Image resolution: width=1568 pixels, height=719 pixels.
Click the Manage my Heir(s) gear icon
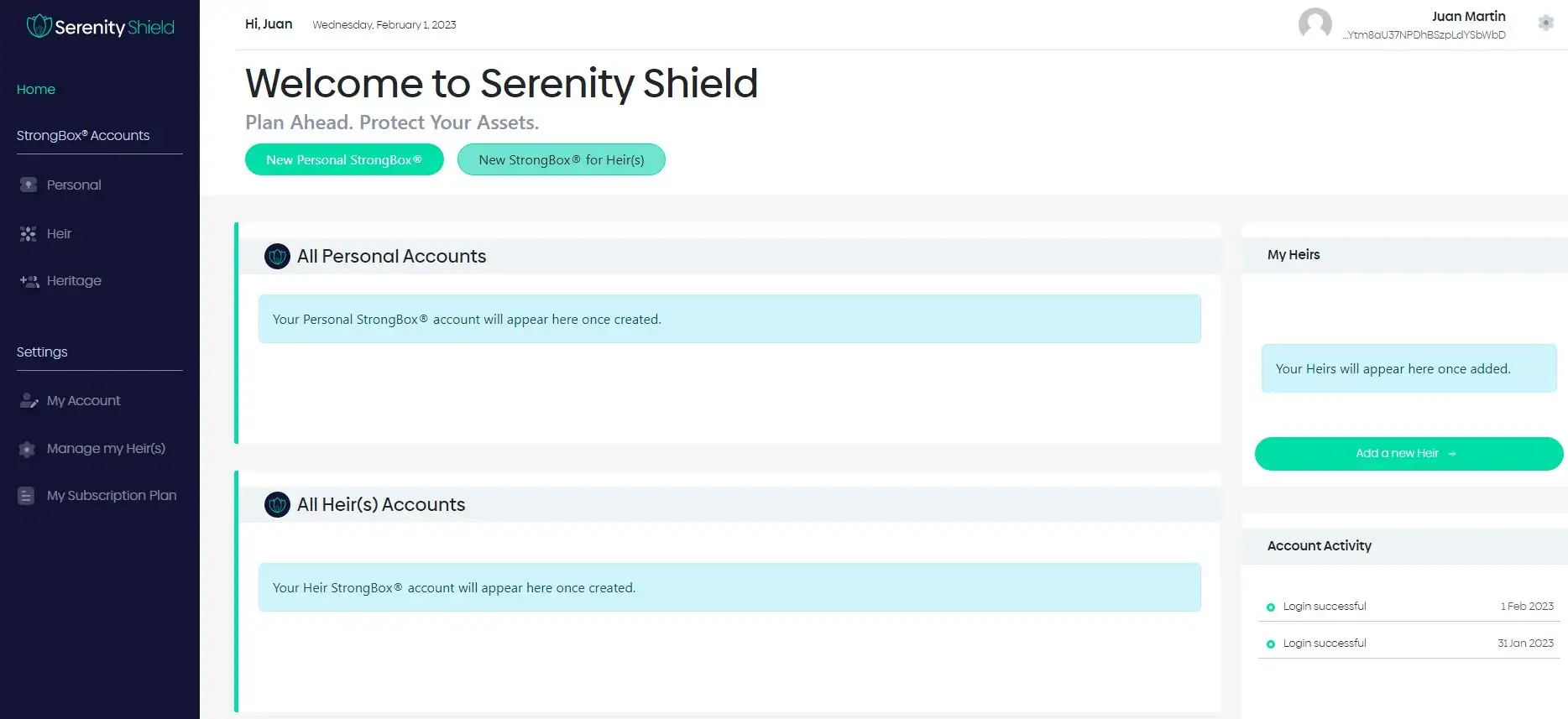(27, 449)
